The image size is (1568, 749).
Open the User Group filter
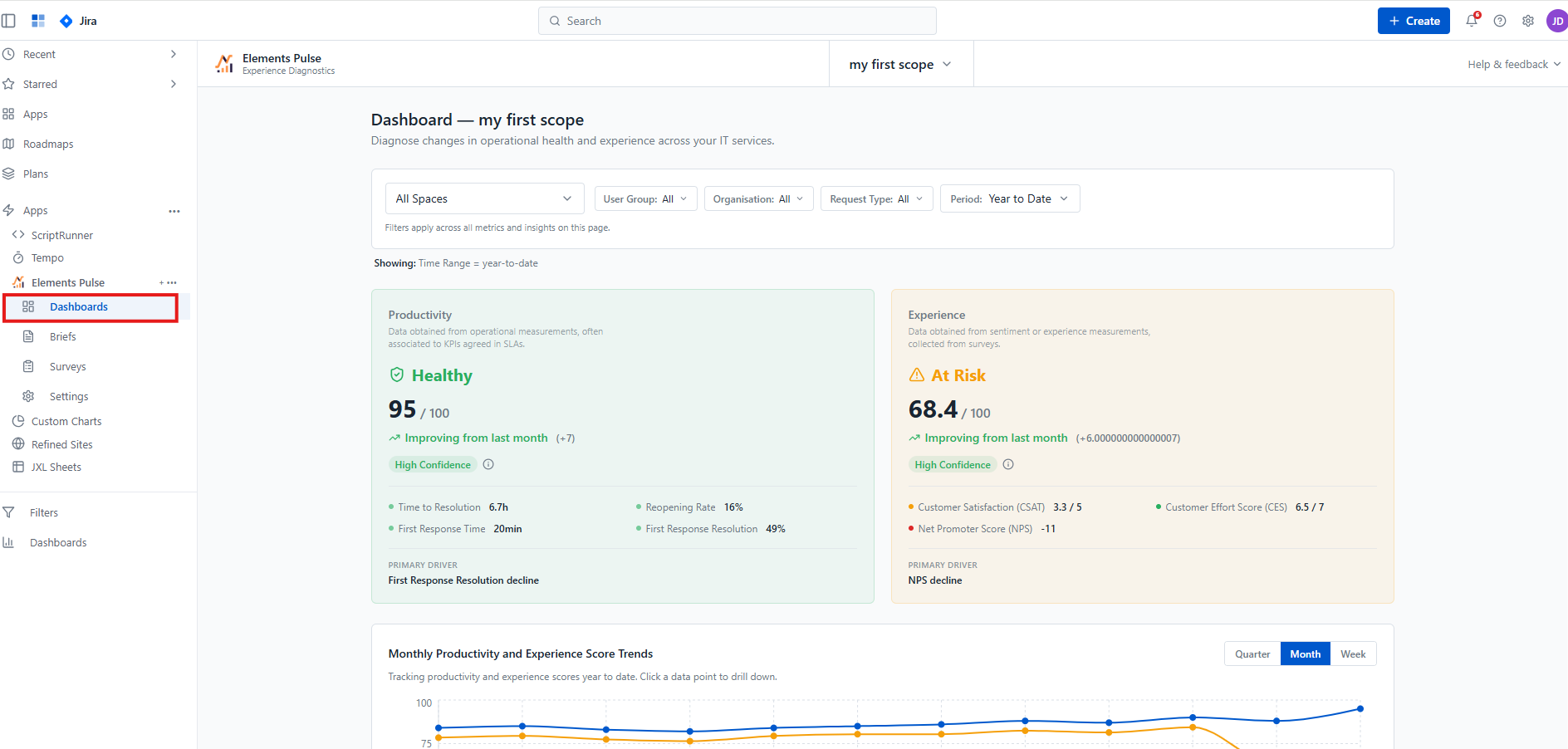[646, 199]
